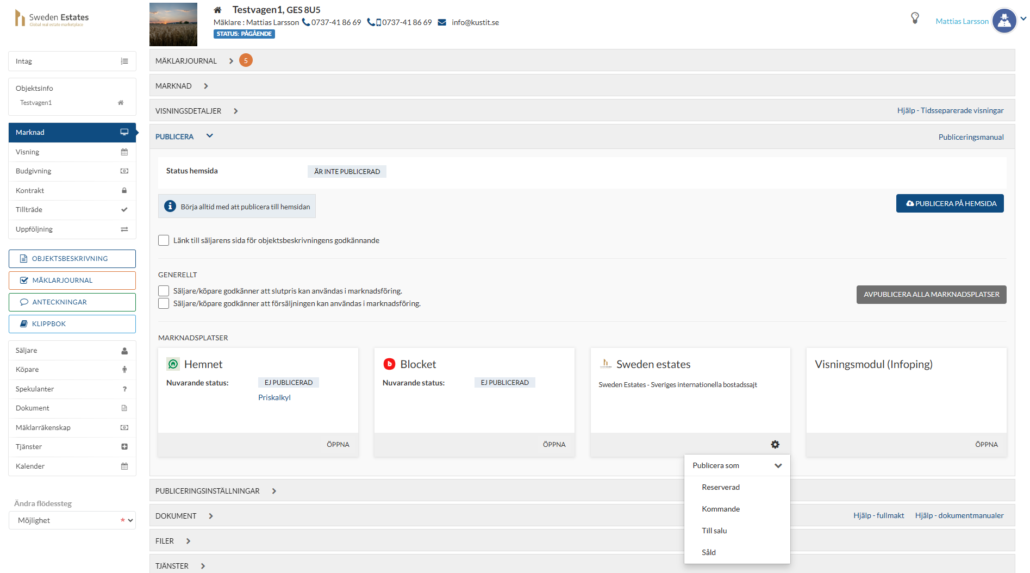Image resolution: width=1030 pixels, height=573 pixels.
Task: Tick the försäljningen marketing consent checkbox
Action: click(164, 303)
